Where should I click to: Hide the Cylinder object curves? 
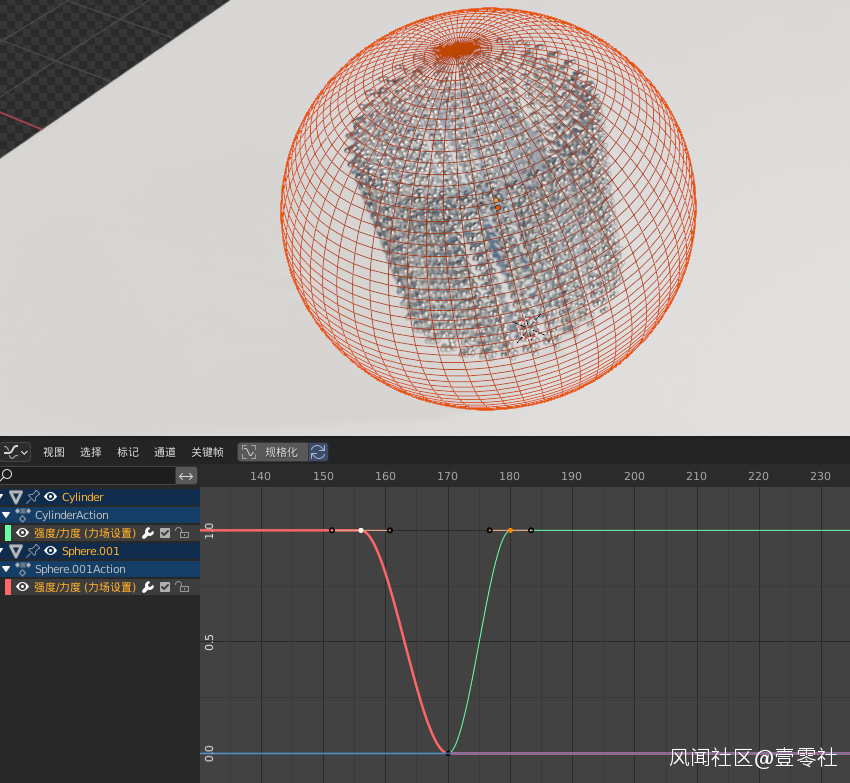pyautogui.click(x=50, y=497)
